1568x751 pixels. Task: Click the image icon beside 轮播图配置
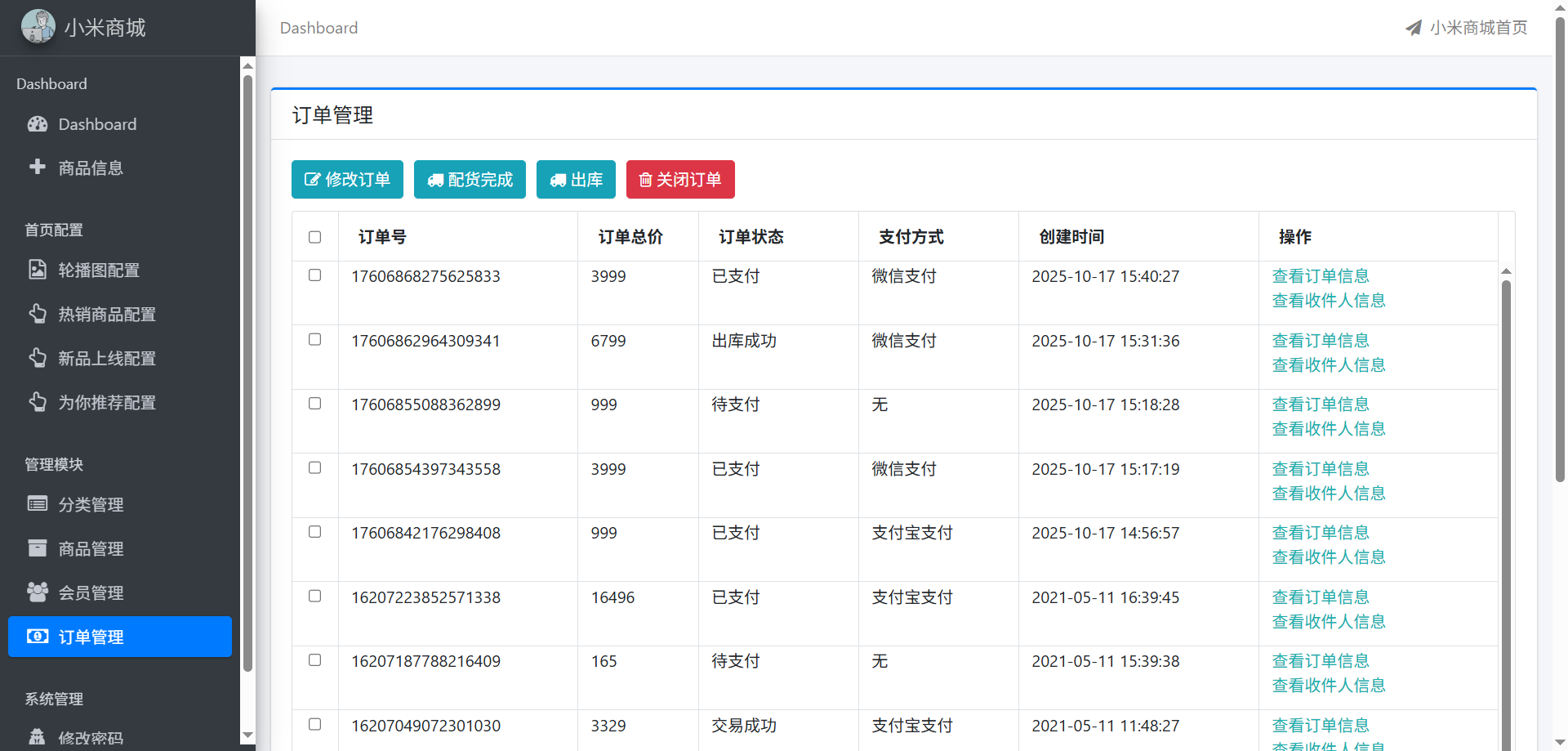pos(38,270)
